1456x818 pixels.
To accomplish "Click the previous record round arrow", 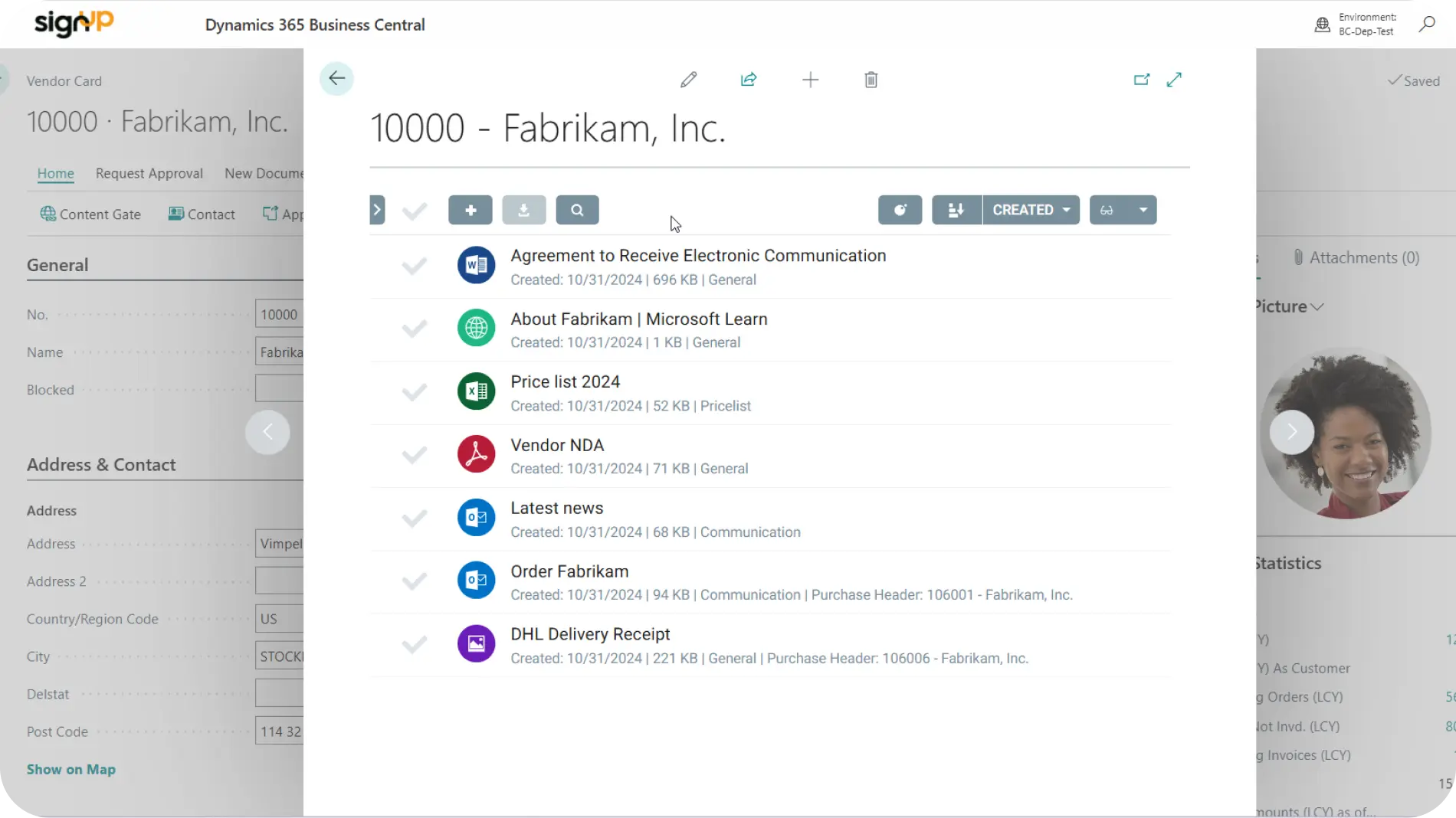I will click(267, 432).
